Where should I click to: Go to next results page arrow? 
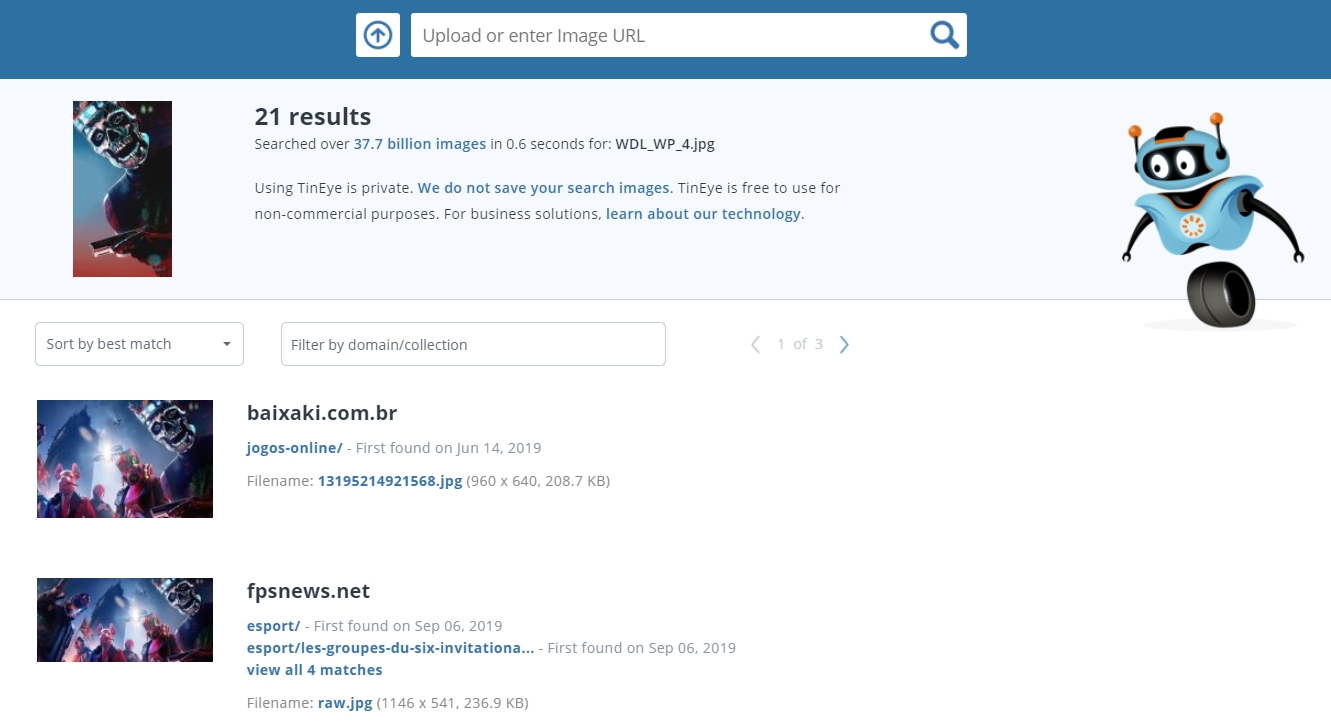click(844, 344)
